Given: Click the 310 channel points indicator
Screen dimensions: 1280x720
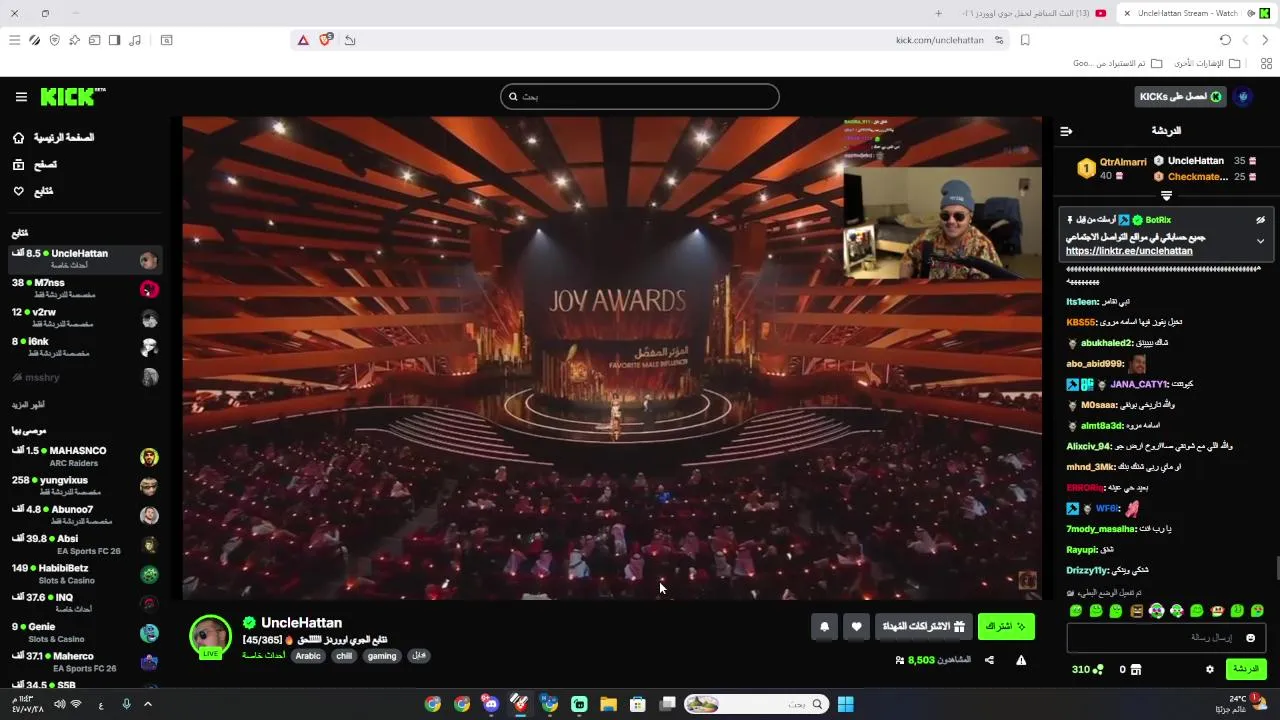Looking at the screenshot, I should (x=1087, y=669).
